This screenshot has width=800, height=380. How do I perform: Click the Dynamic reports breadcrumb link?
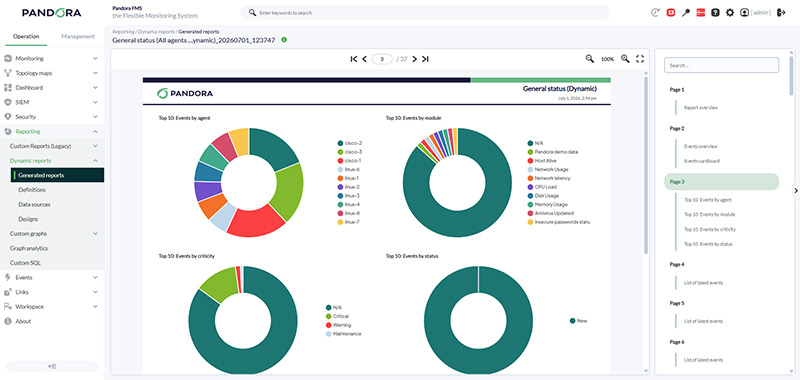tap(156, 32)
